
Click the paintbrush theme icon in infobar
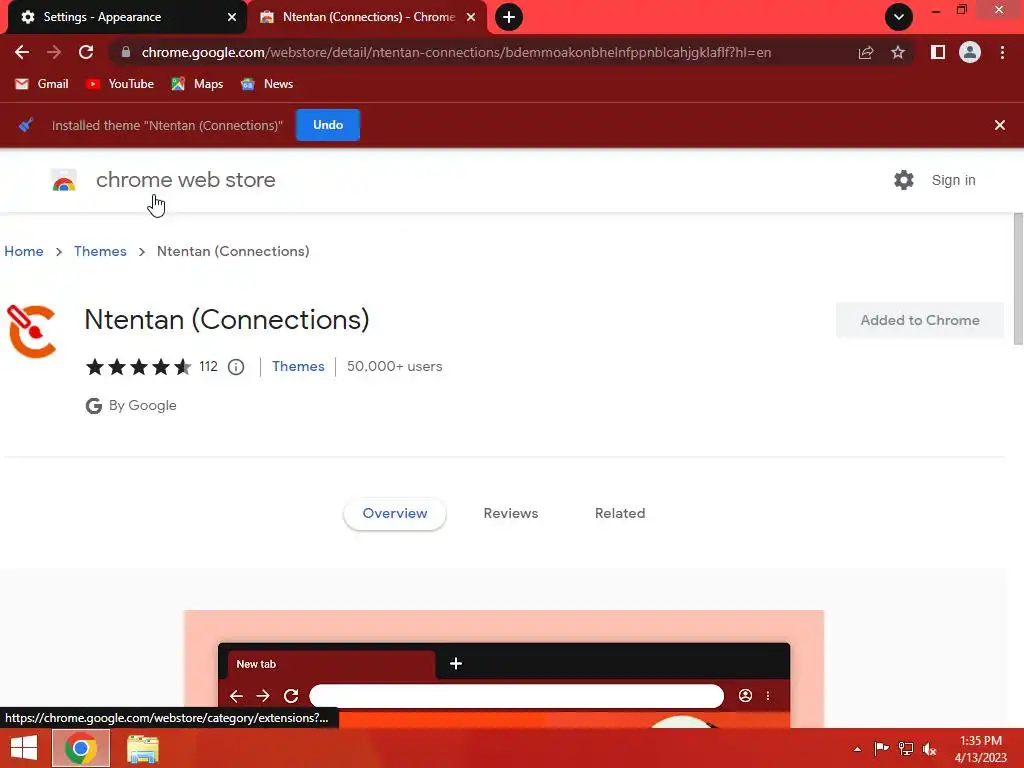click(25, 125)
